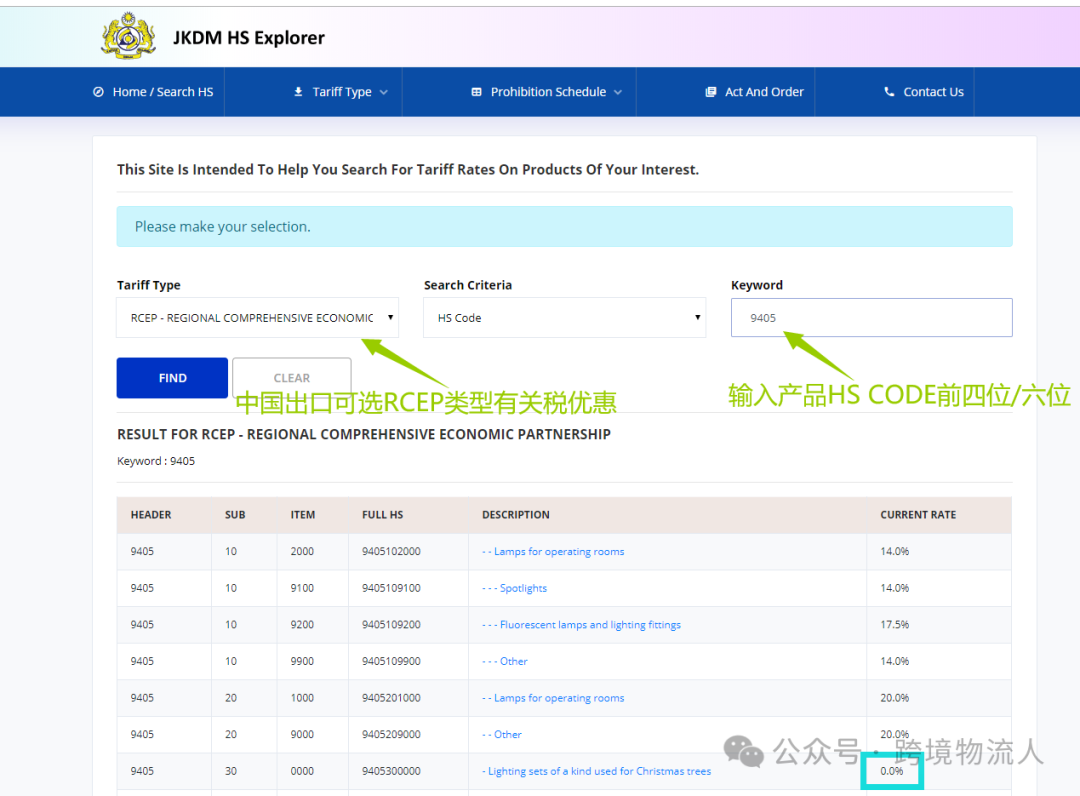Expand the Prohibition Schedule menu chevron

[618, 92]
